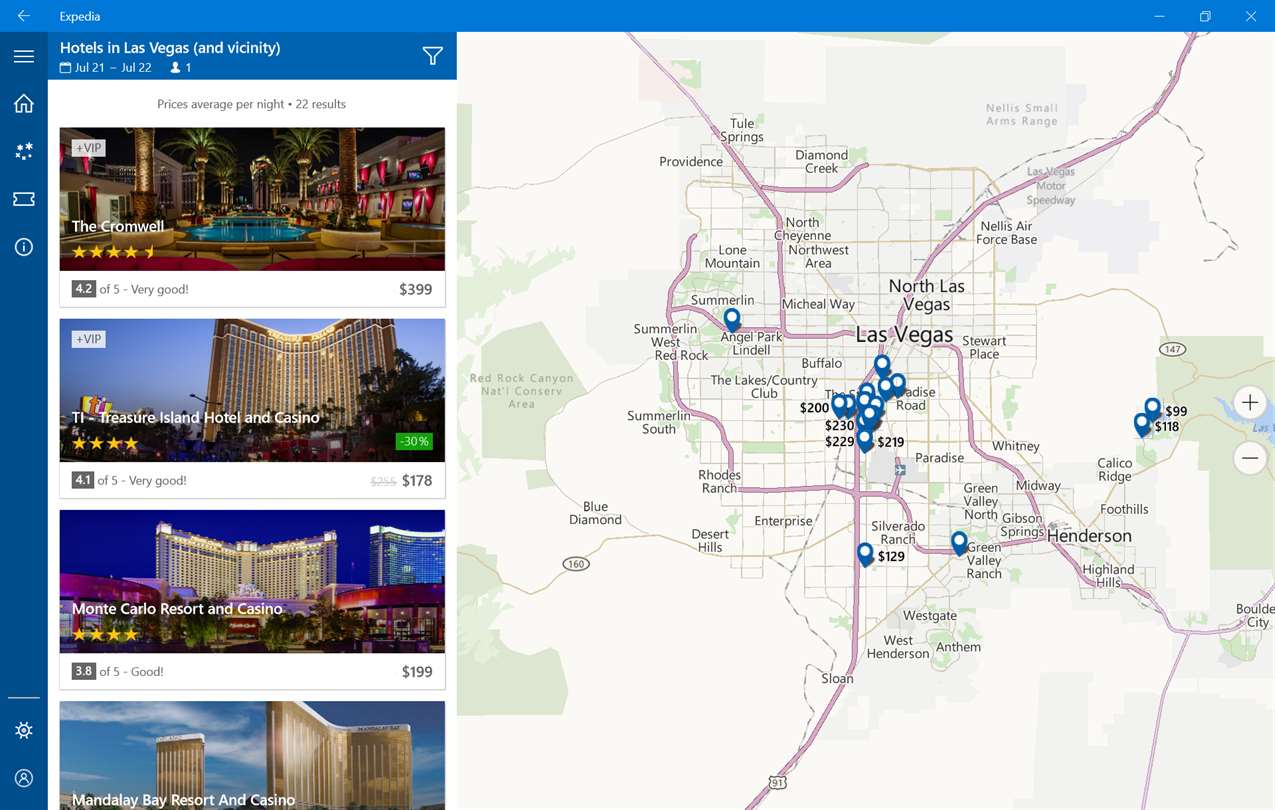This screenshot has width=1275, height=810.
Task: Select the $200 map pin
Action: tap(840, 405)
